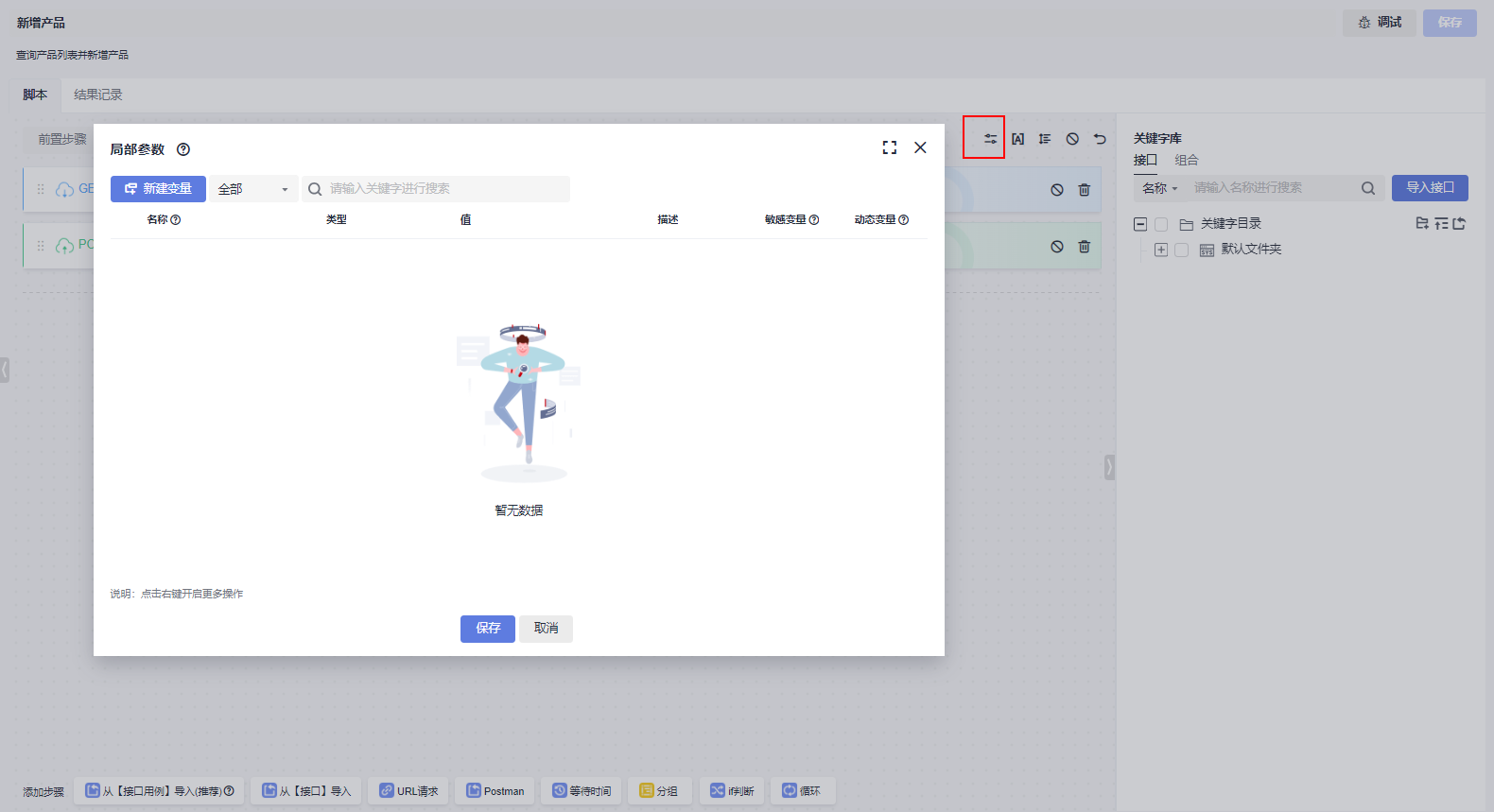The width and height of the screenshot is (1494, 812).
Task: Click the 默认文件夹 tree label
Action: pos(1251,250)
